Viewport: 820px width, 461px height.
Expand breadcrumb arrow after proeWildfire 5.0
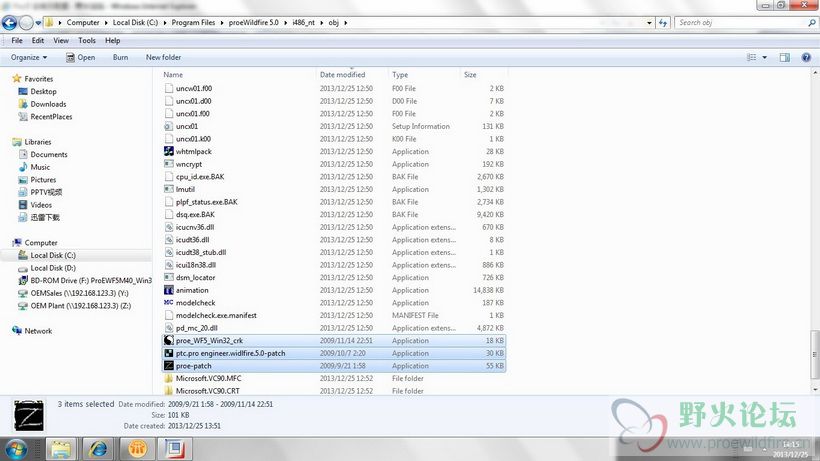(286, 22)
